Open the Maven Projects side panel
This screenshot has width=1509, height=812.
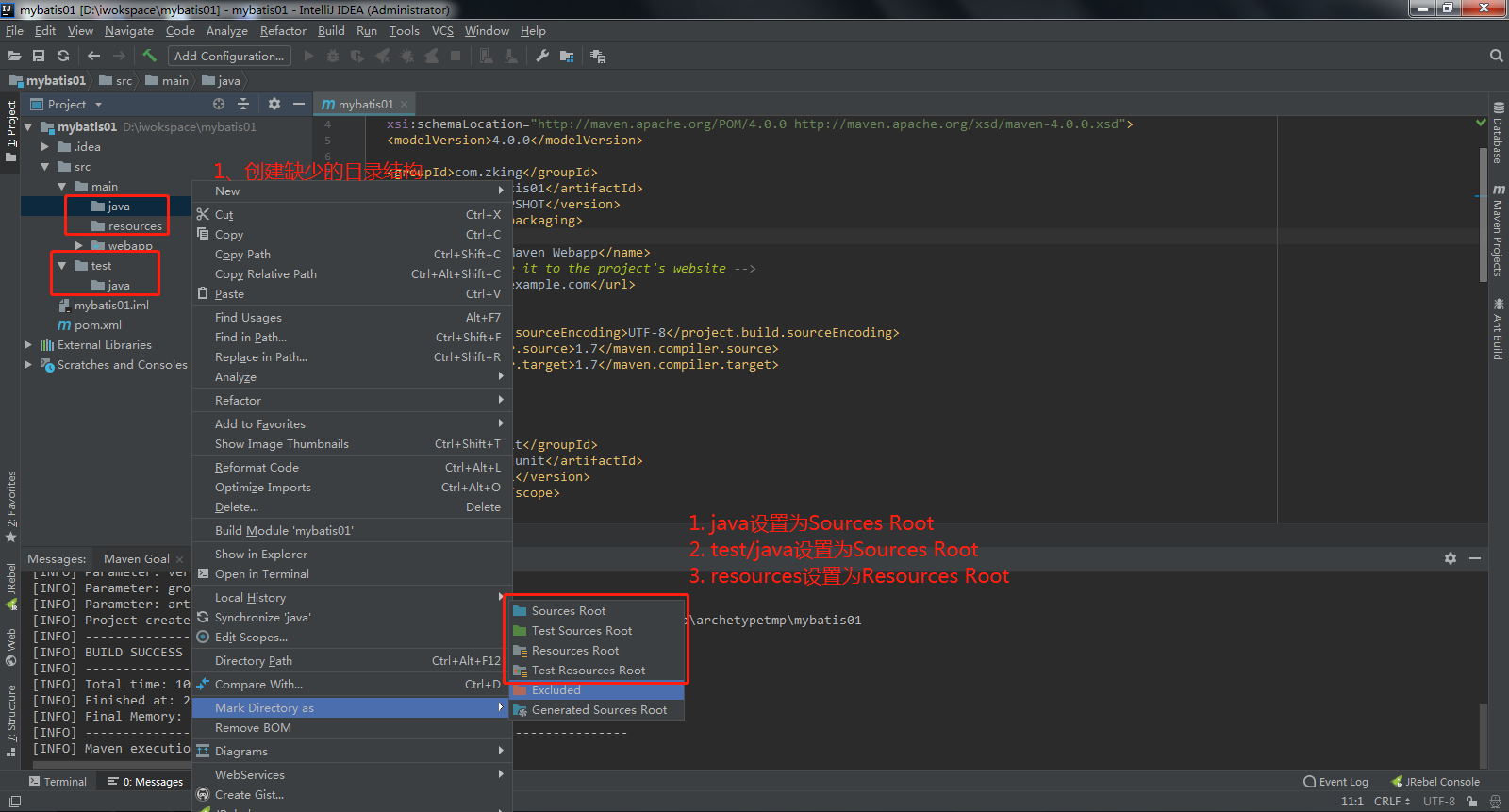(x=1498, y=231)
